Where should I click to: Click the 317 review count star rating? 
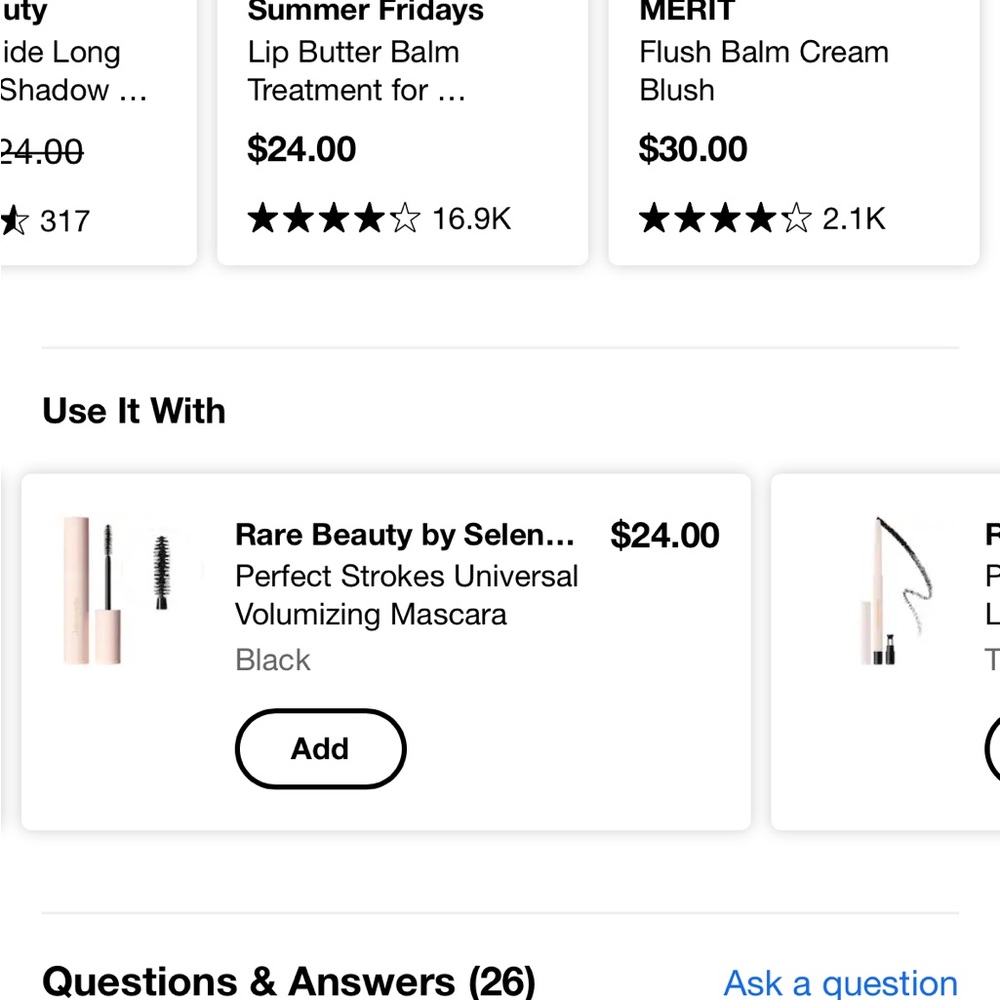tap(45, 221)
